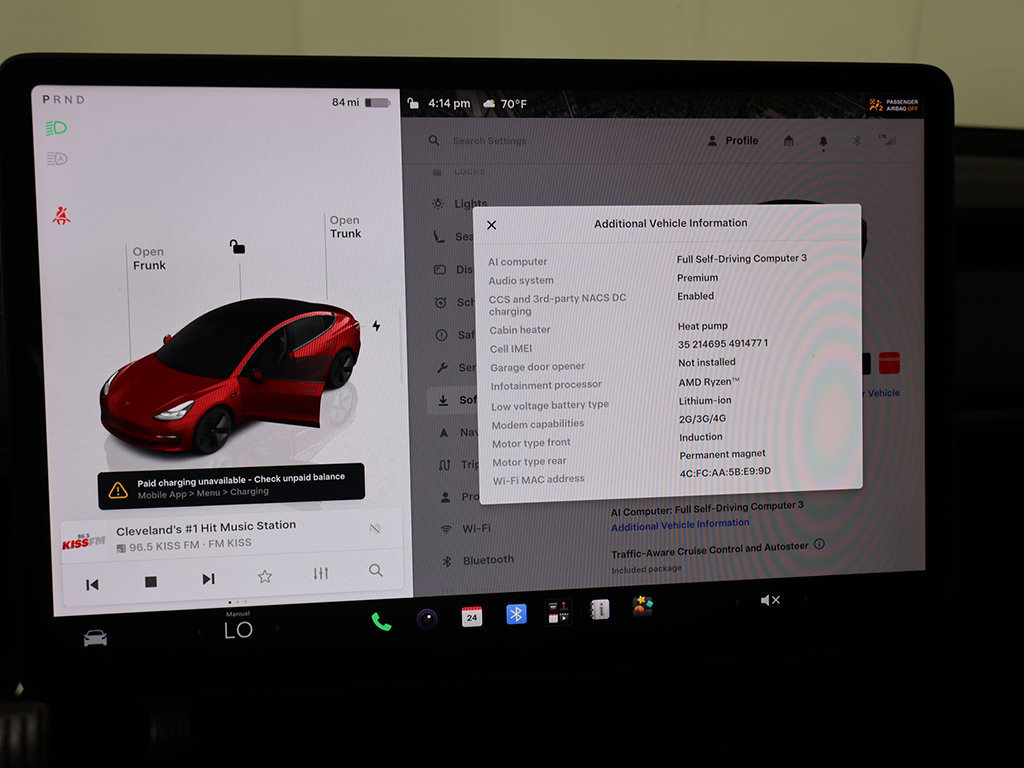Tap the paid charging unavailable warning banner
1024x768 pixels.
click(231, 486)
